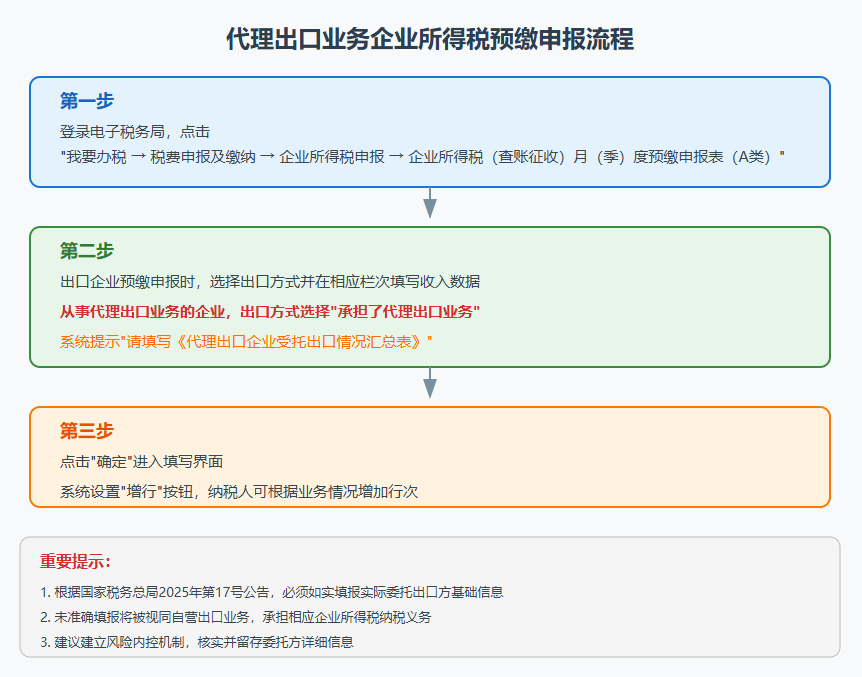
Task: Click the 系统设置"增行"按钮 sentence
Action: pos(238,492)
